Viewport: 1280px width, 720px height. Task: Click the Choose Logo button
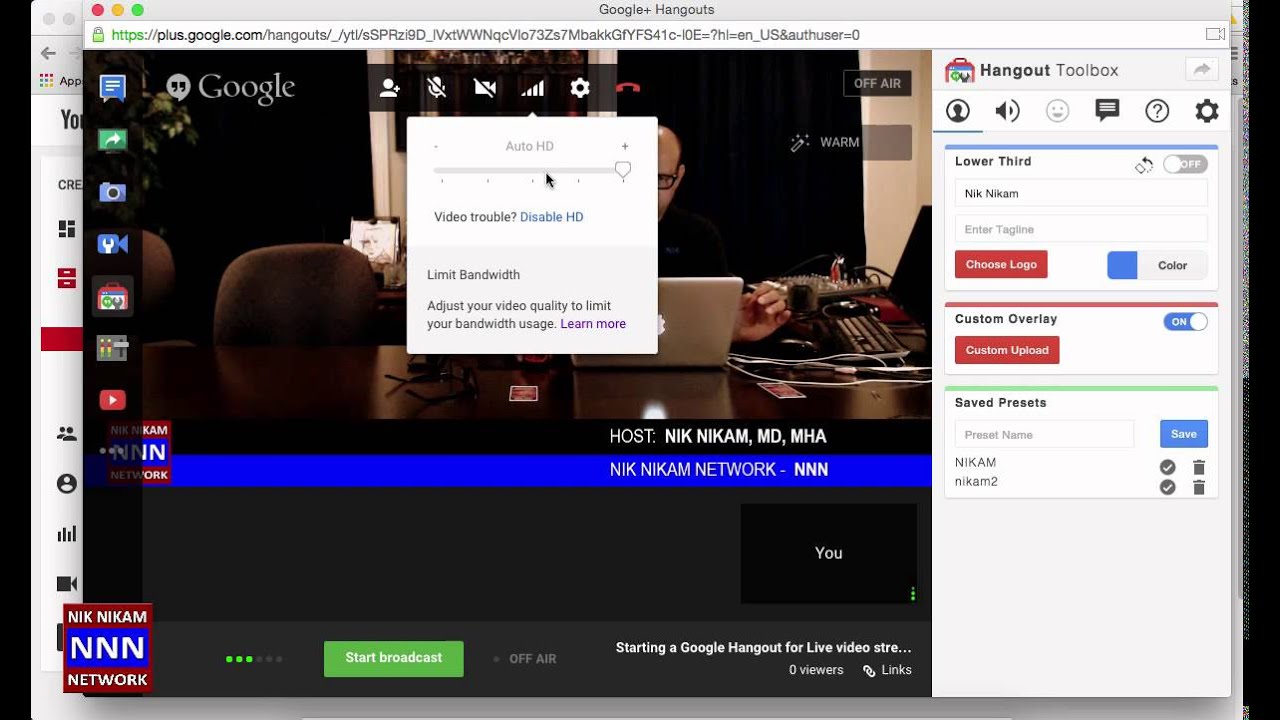tap(1001, 265)
